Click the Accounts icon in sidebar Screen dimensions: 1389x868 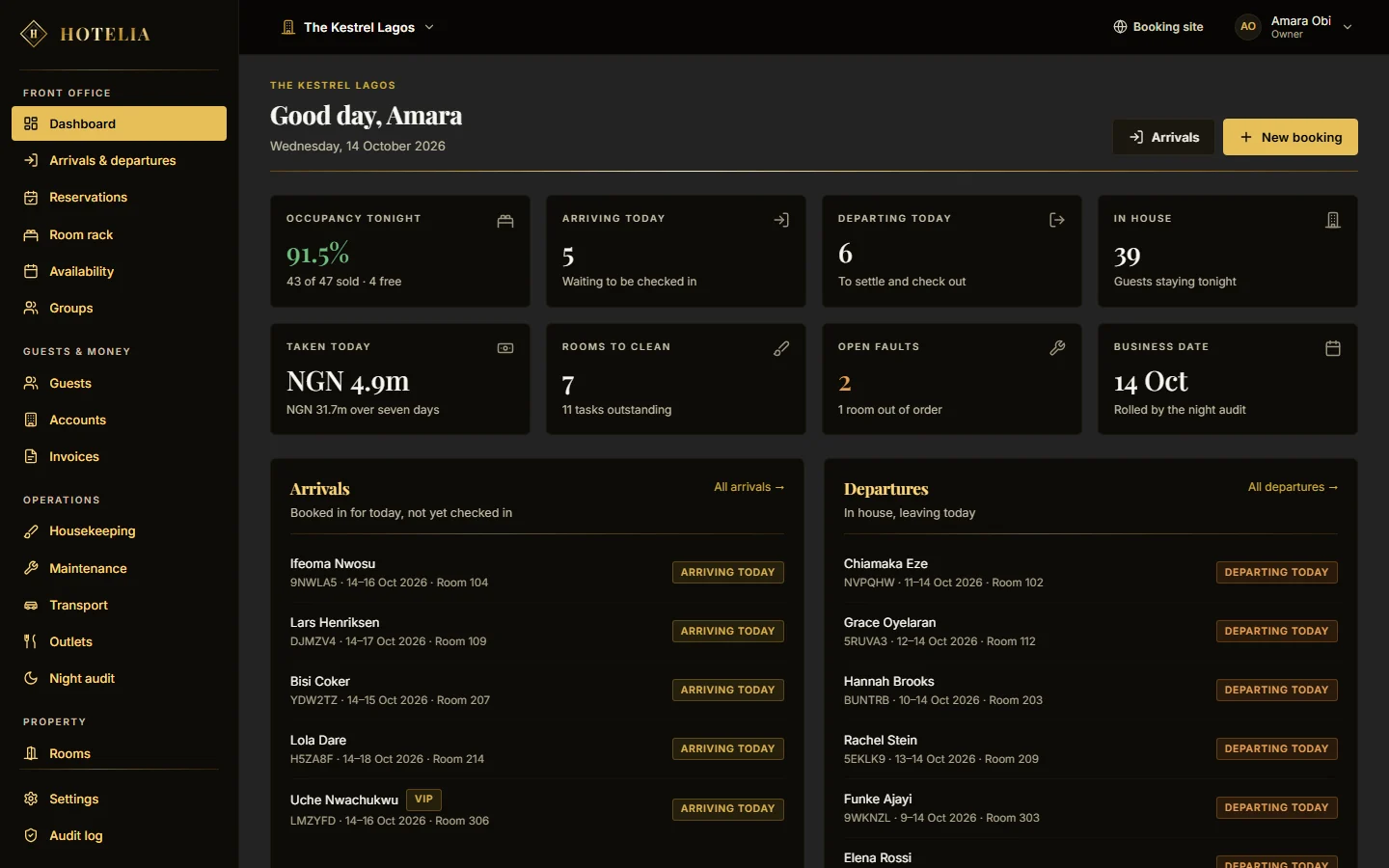[x=31, y=420]
